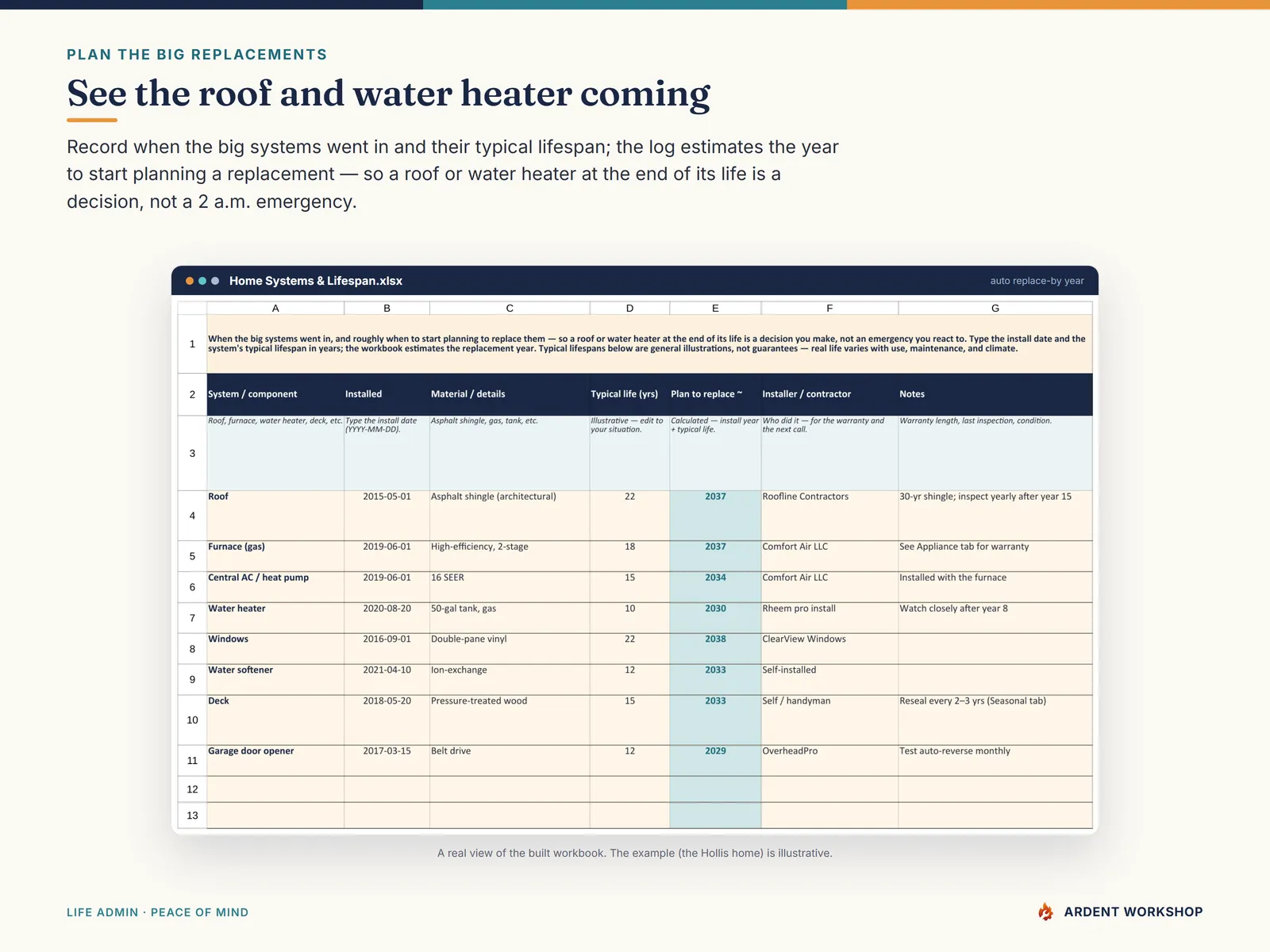Select the 'Central AC / heat pump' cell

[275, 587]
